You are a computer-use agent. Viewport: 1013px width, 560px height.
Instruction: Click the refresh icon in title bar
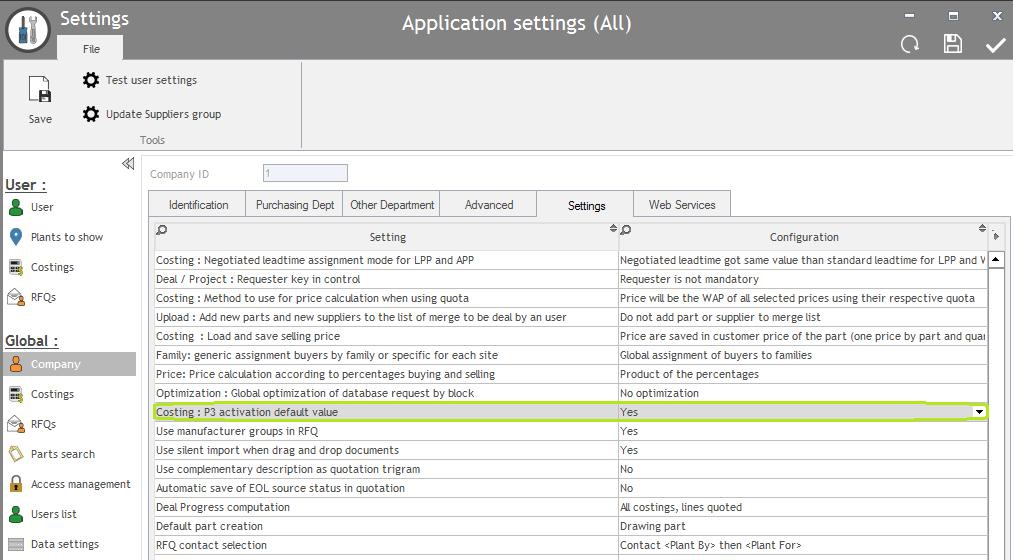click(909, 44)
